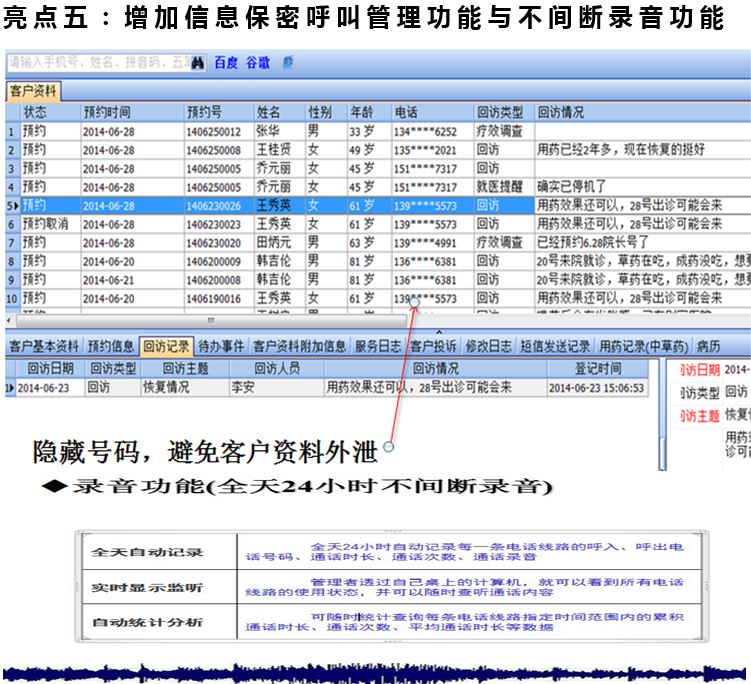The height and width of the screenshot is (684, 751).
Task: Click the phone number search input field
Action: [x=96, y=62]
